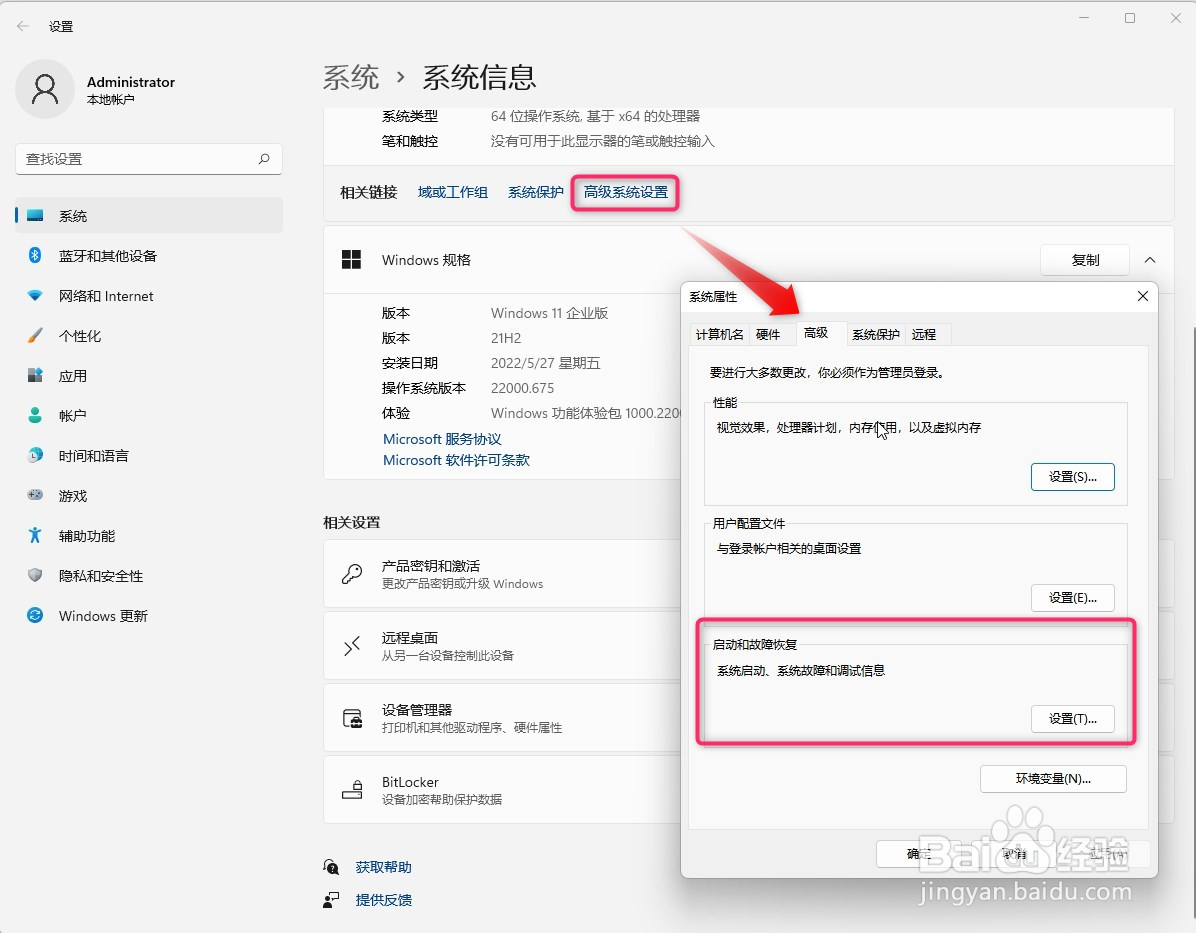The height and width of the screenshot is (933, 1196).
Task: Click the 获取帮助 headset icon
Action: [x=331, y=867]
